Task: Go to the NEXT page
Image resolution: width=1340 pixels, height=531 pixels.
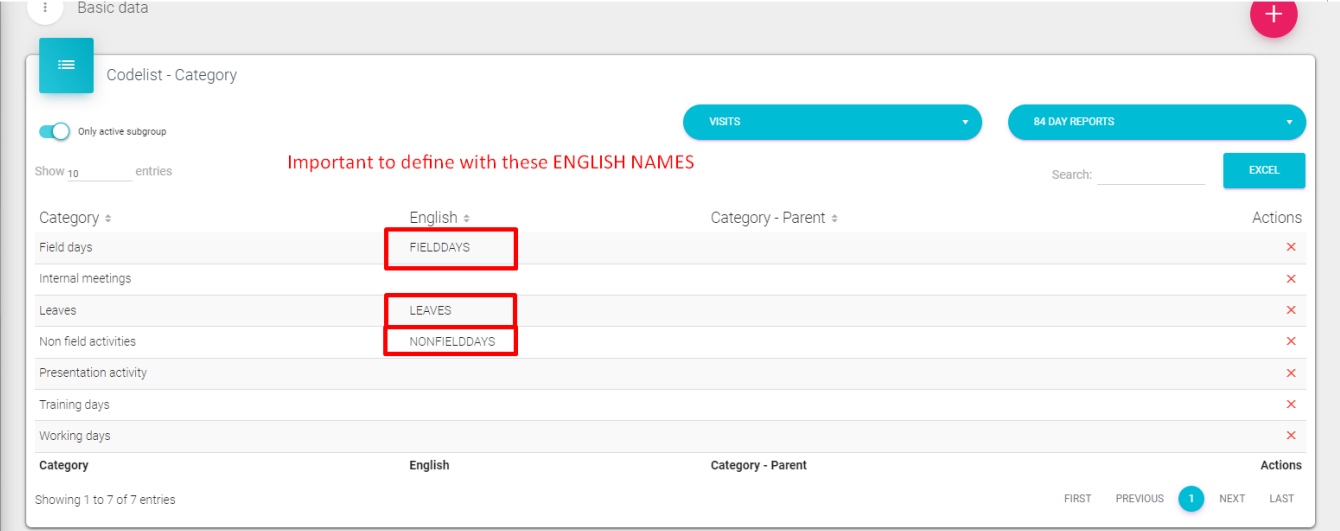Action: point(1232,498)
